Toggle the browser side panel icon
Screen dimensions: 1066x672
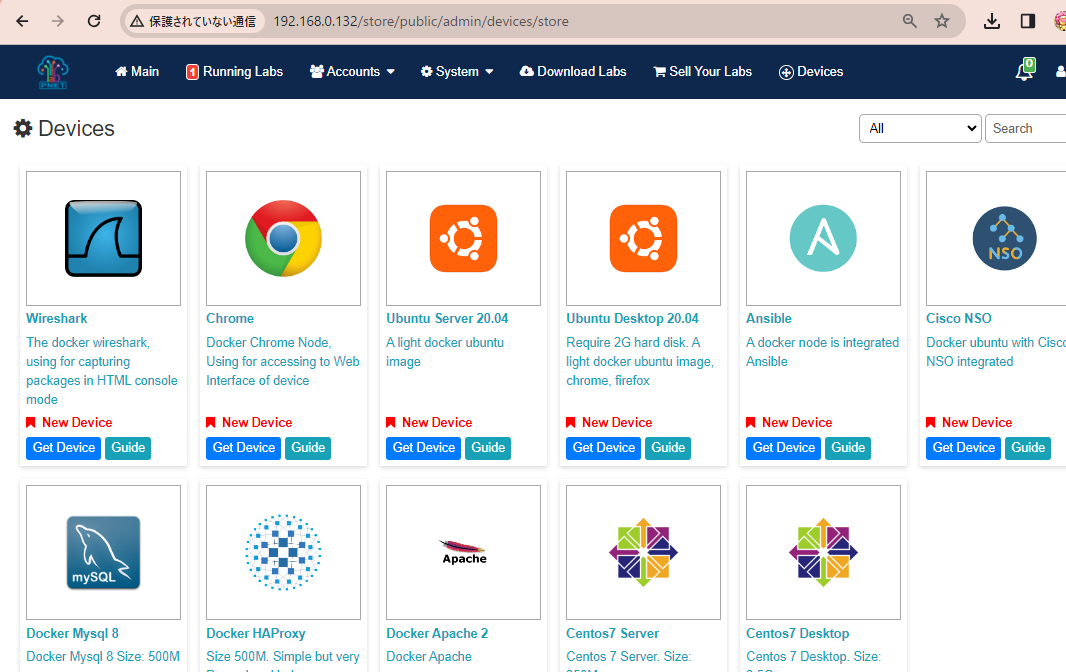point(1028,21)
